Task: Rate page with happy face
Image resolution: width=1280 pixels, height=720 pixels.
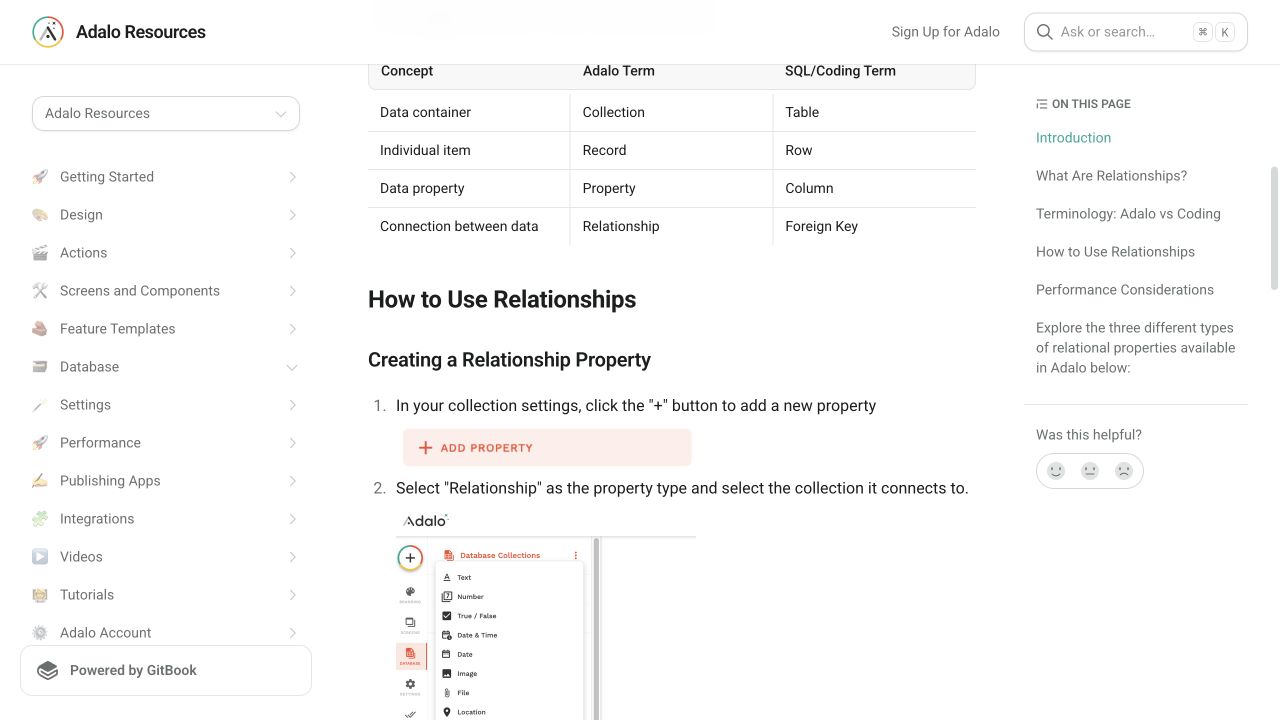Action: click(x=1056, y=471)
